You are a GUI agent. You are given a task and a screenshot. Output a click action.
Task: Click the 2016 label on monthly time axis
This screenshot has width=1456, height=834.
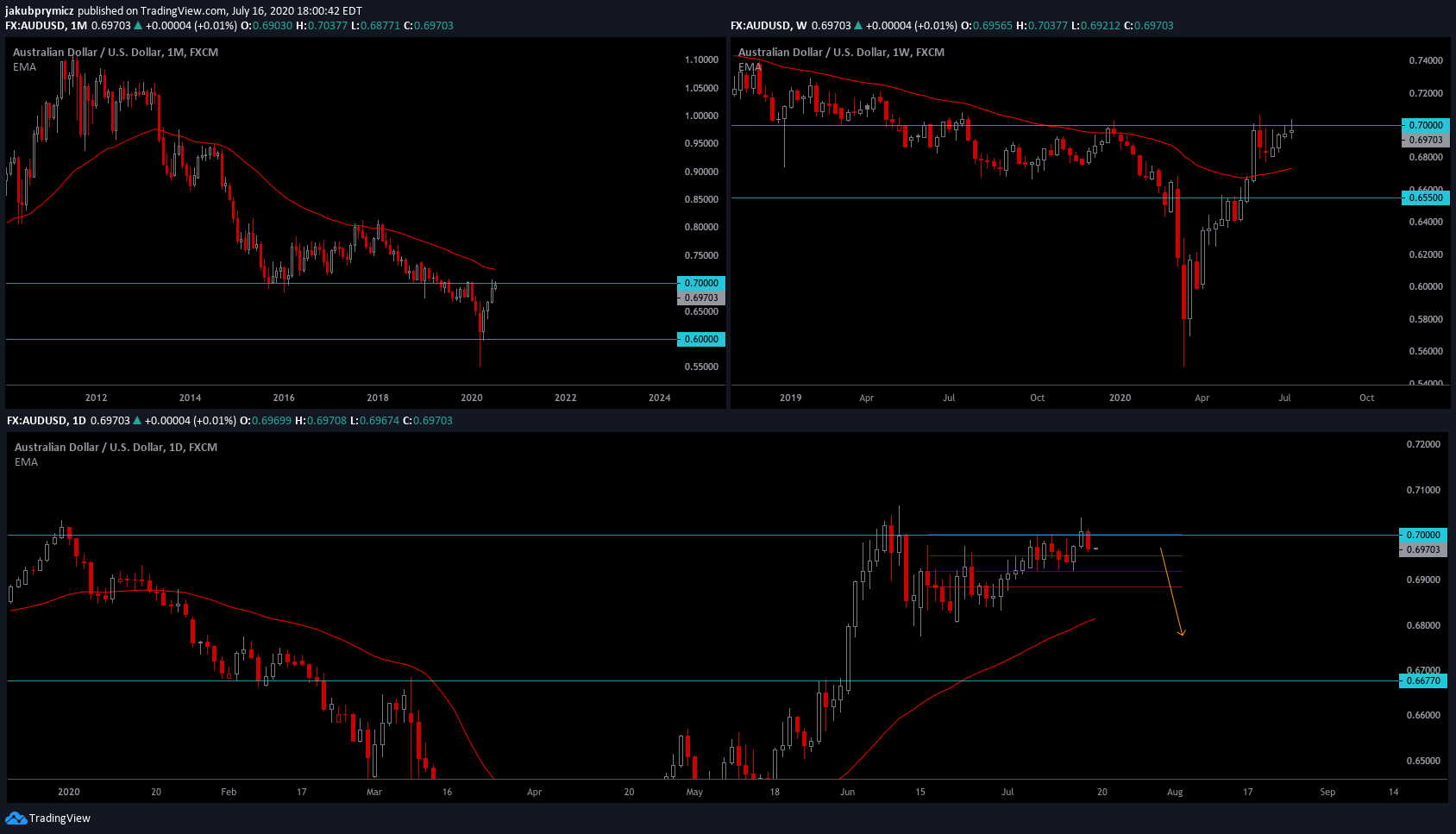284,398
